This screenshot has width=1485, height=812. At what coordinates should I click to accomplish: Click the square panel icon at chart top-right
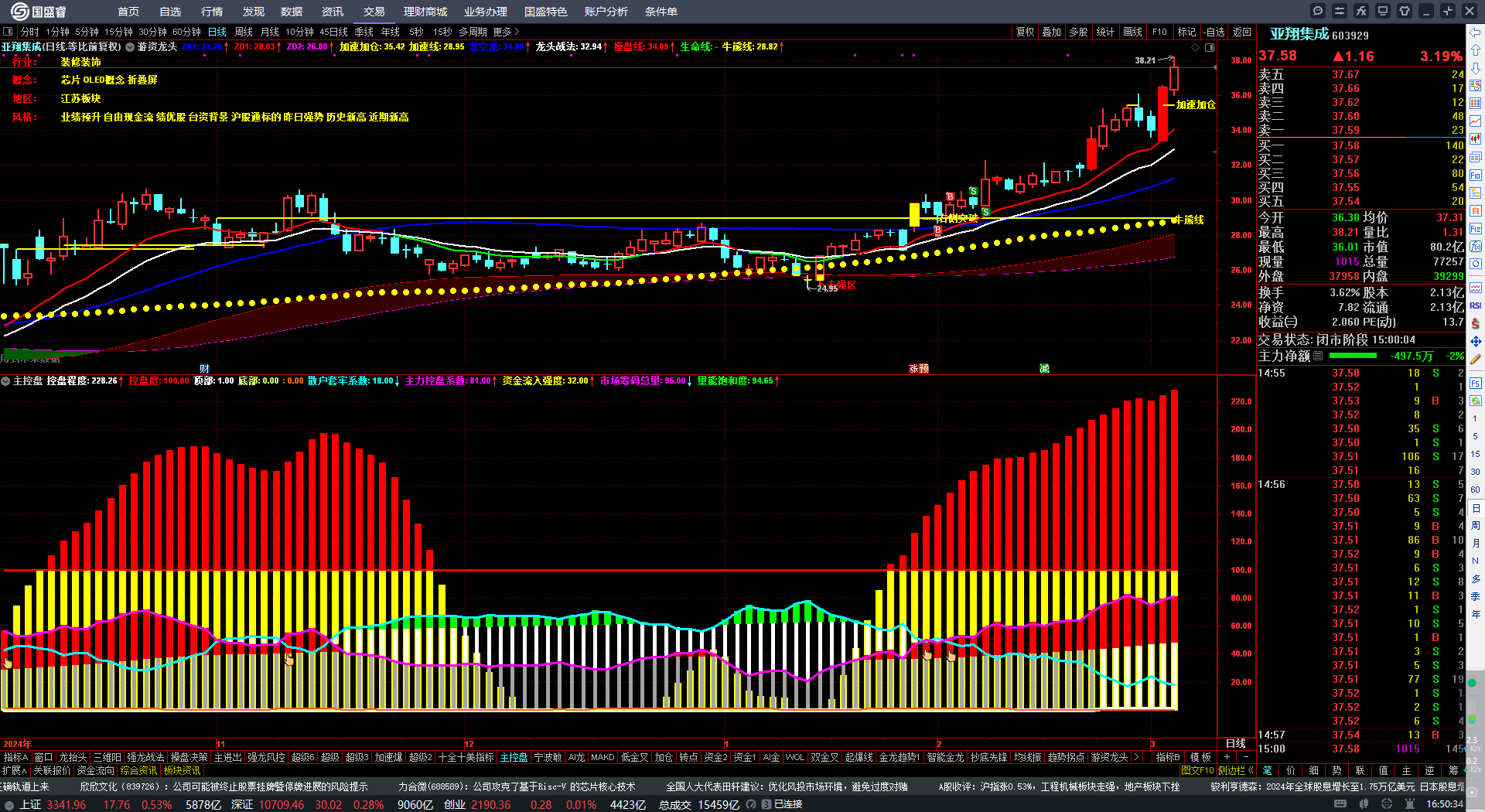click(x=1210, y=47)
